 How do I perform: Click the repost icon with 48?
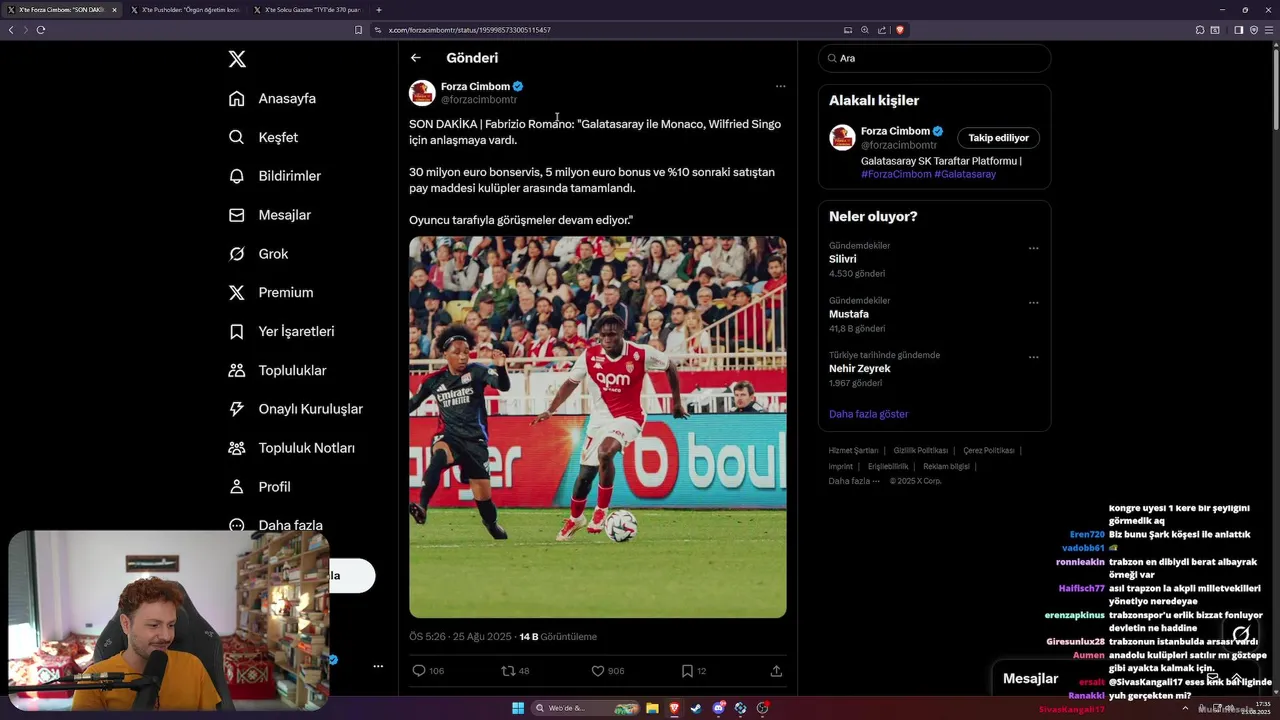click(508, 671)
